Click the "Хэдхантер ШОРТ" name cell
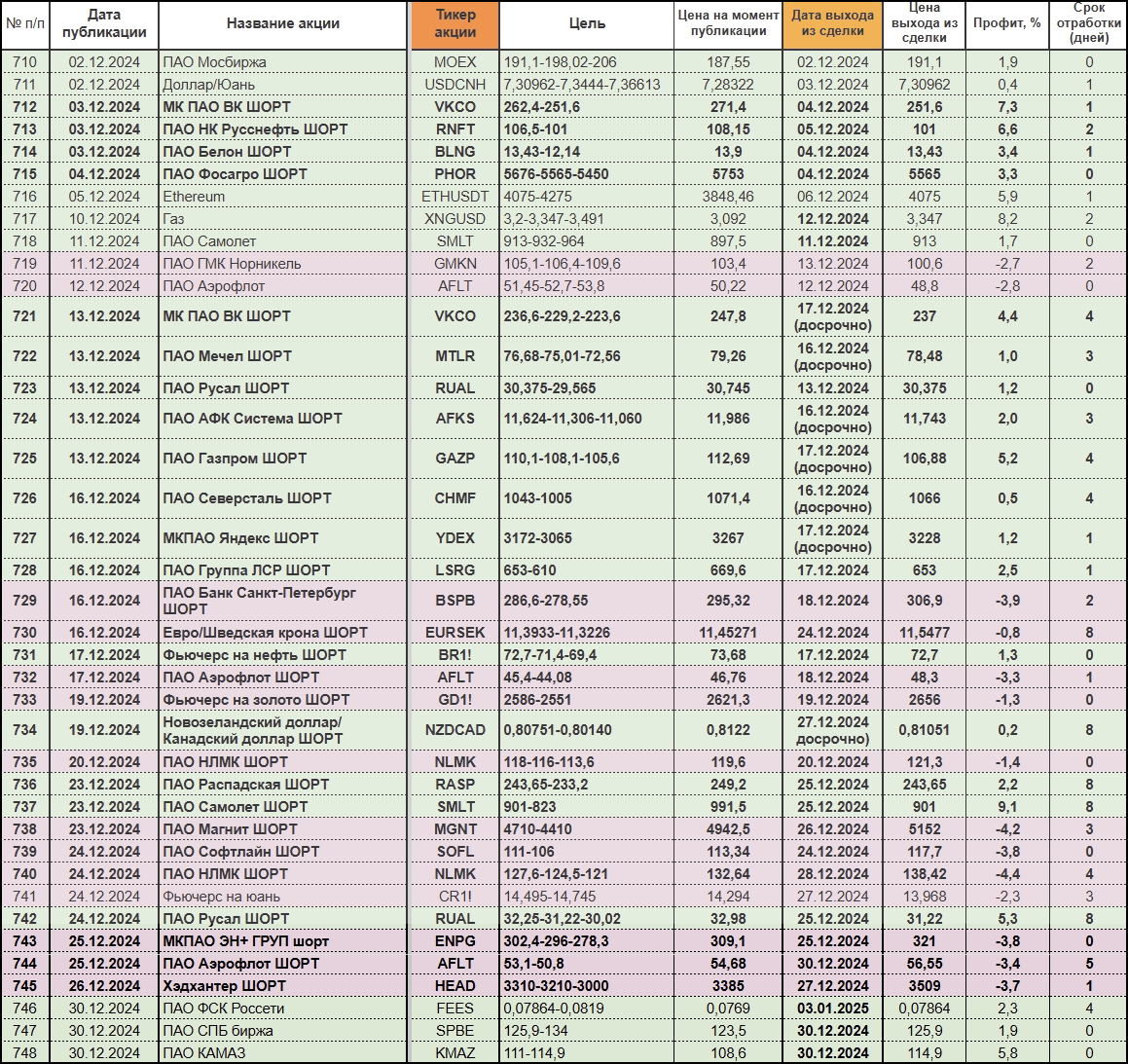Image resolution: width=1128 pixels, height=1064 pixels. point(282,985)
